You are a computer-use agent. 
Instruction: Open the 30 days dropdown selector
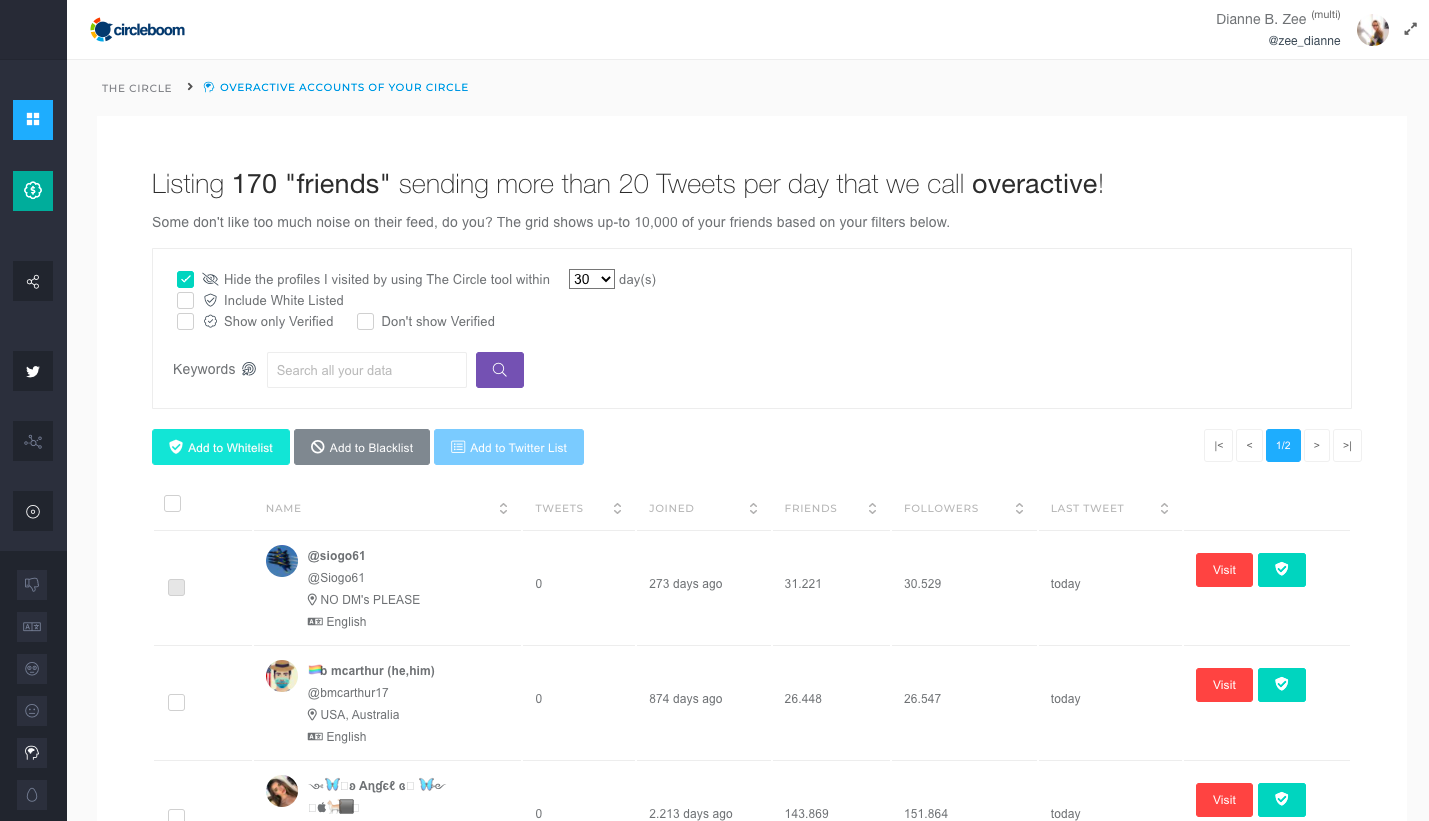(591, 279)
